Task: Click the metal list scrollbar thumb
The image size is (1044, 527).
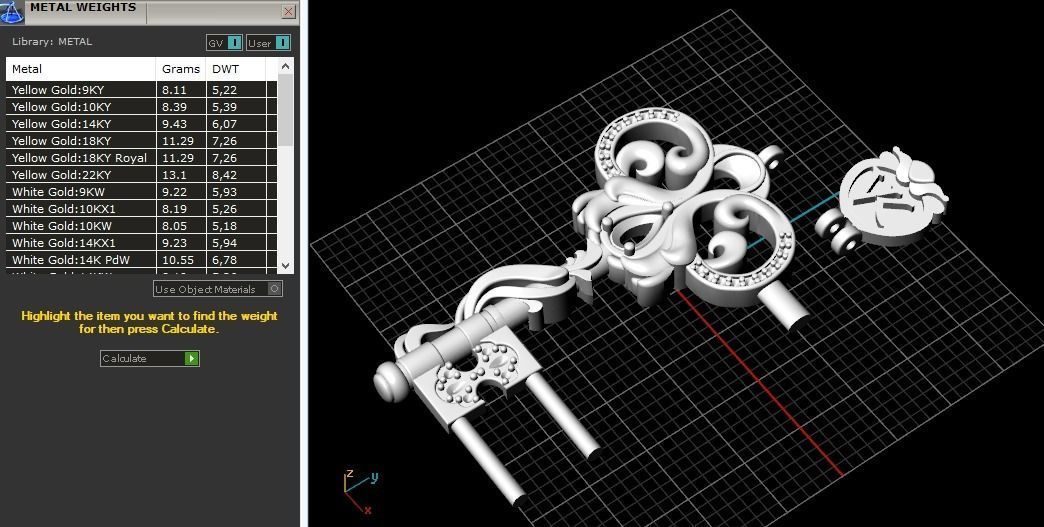Action: tap(285, 110)
